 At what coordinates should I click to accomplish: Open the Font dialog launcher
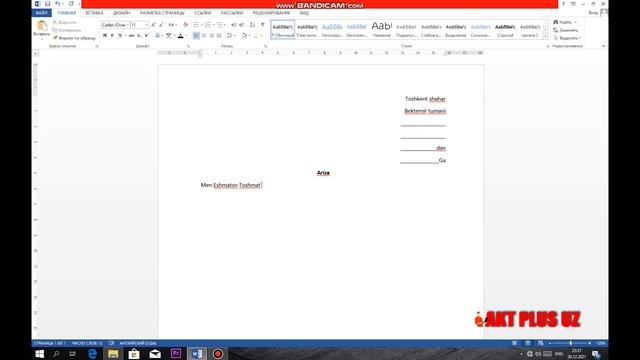click(x=188, y=47)
